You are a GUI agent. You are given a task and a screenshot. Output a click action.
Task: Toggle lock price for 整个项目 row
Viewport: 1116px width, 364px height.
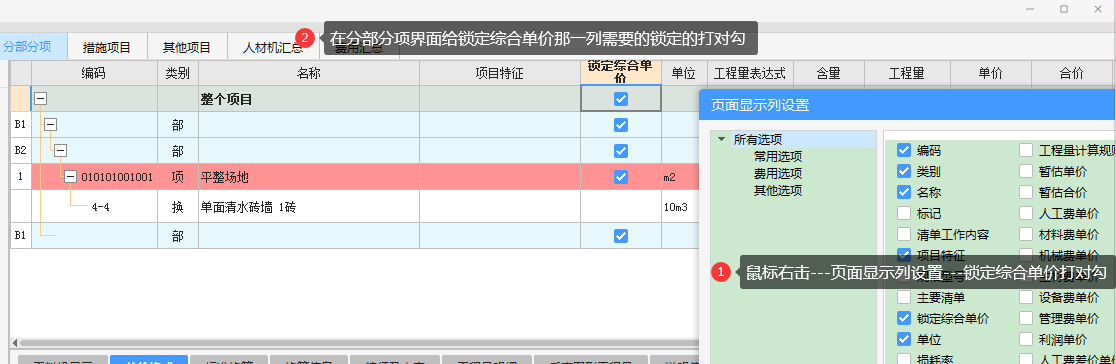621,99
